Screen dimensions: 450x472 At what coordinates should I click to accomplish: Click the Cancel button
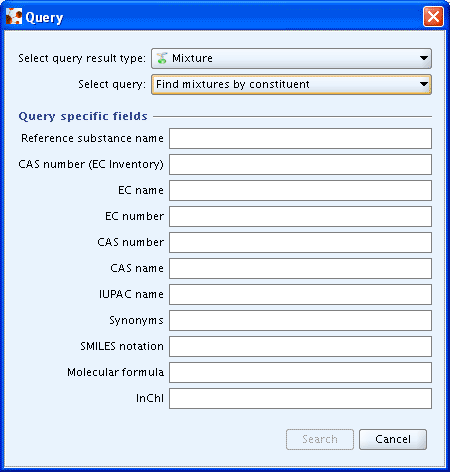[393, 439]
